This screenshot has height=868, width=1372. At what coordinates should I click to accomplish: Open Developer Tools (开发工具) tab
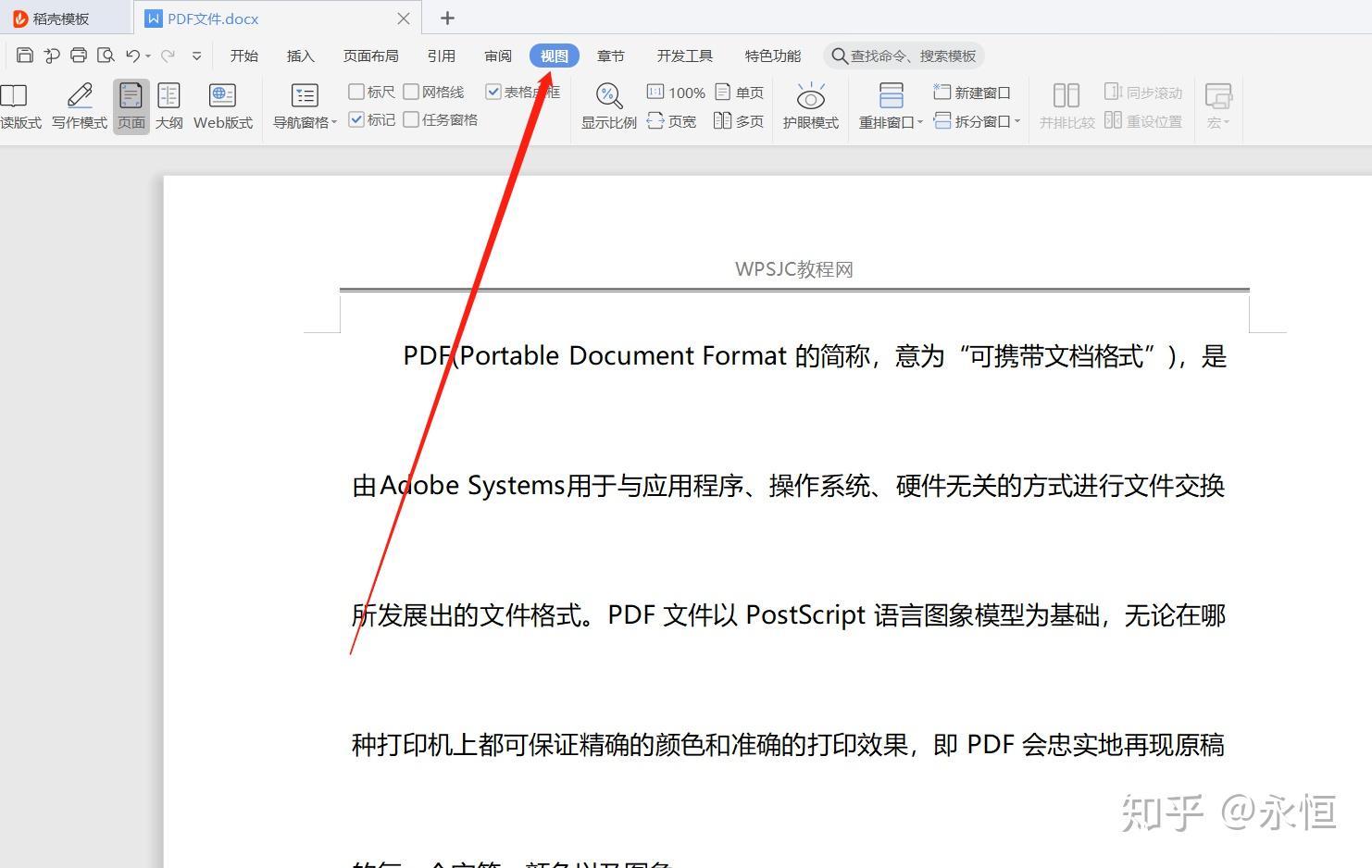pos(685,56)
